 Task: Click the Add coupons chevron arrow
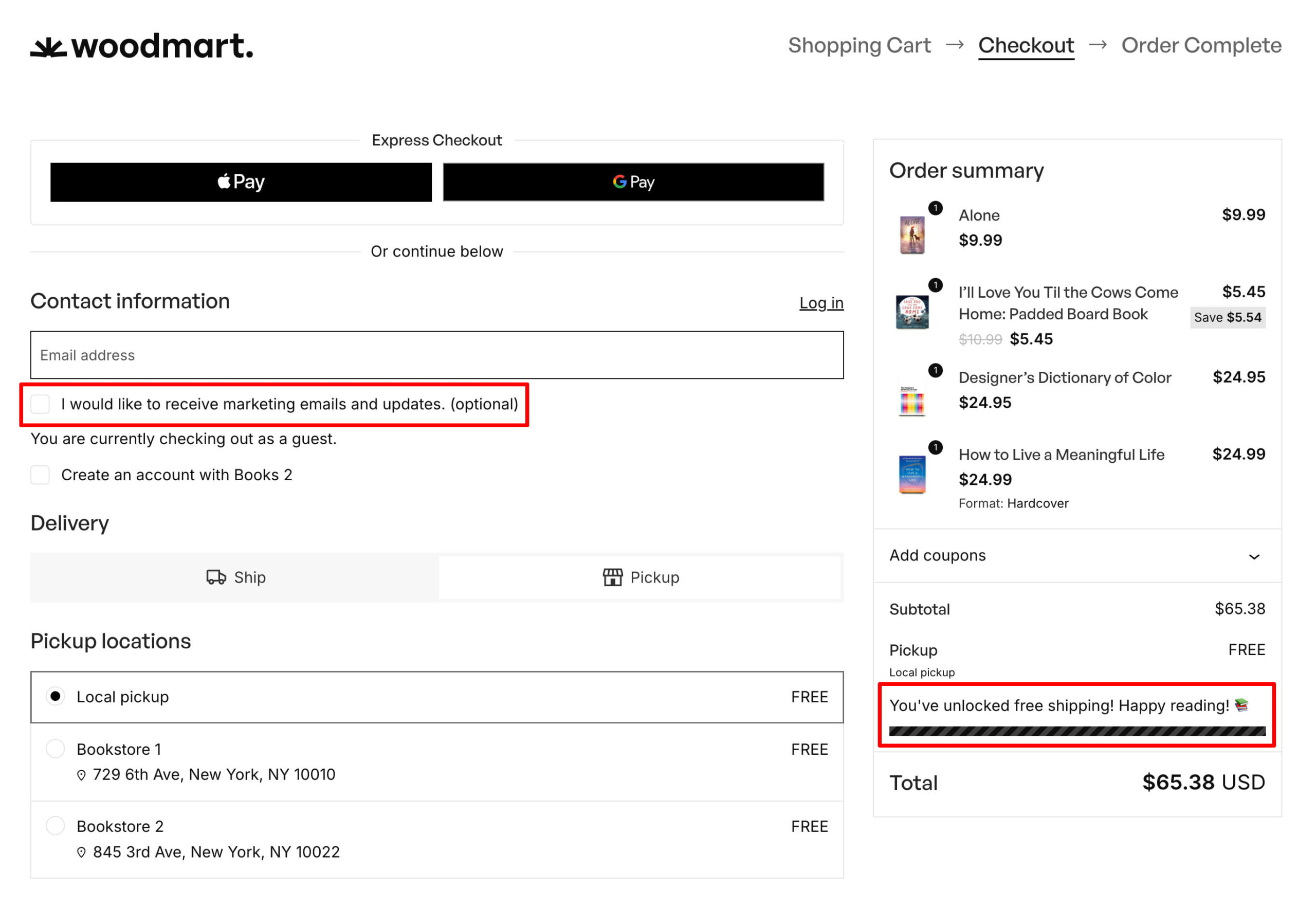pos(1255,557)
